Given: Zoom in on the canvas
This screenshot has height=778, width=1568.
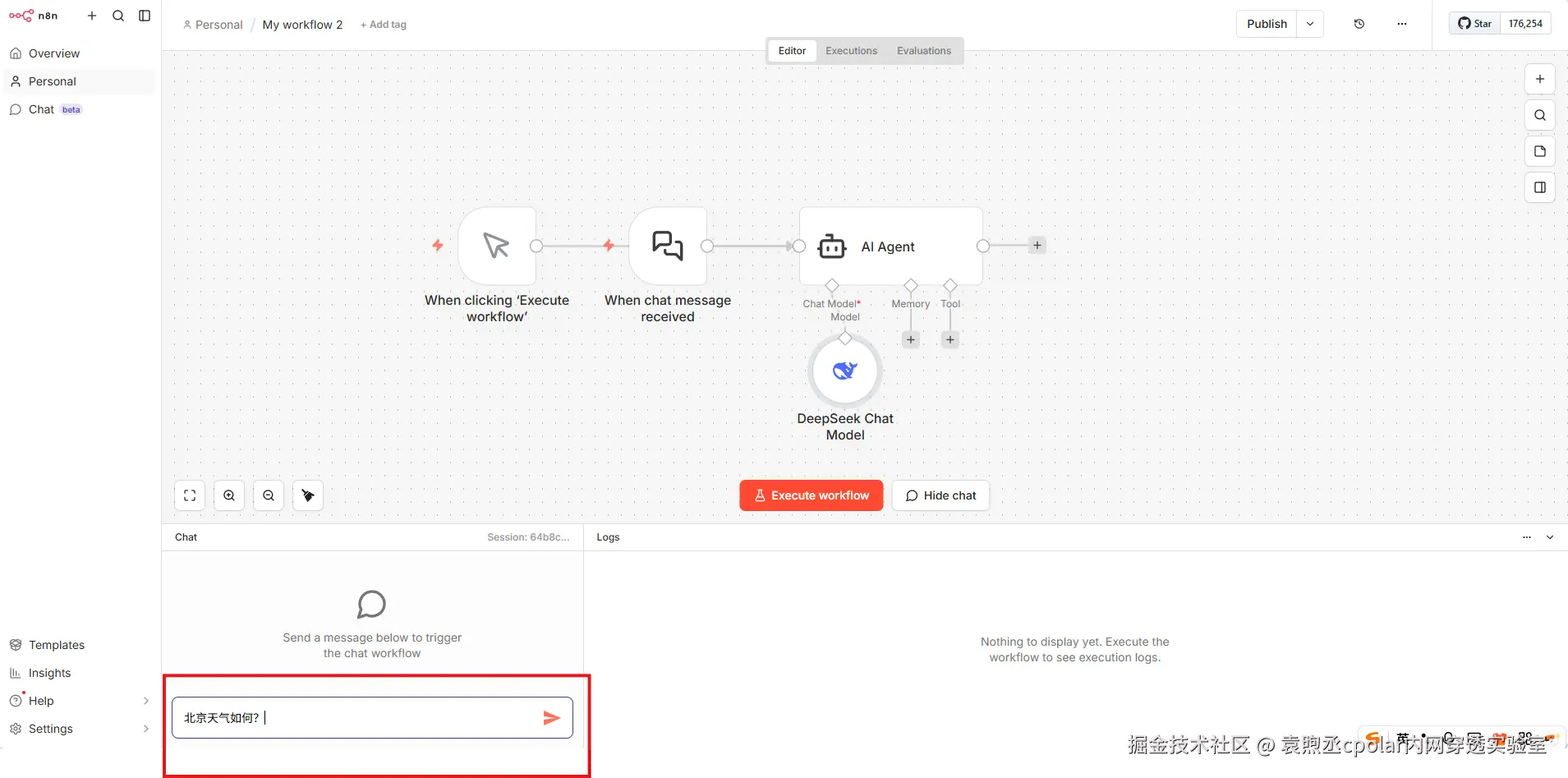Looking at the screenshot, I should pyautogui.click(x=229, y=495).
